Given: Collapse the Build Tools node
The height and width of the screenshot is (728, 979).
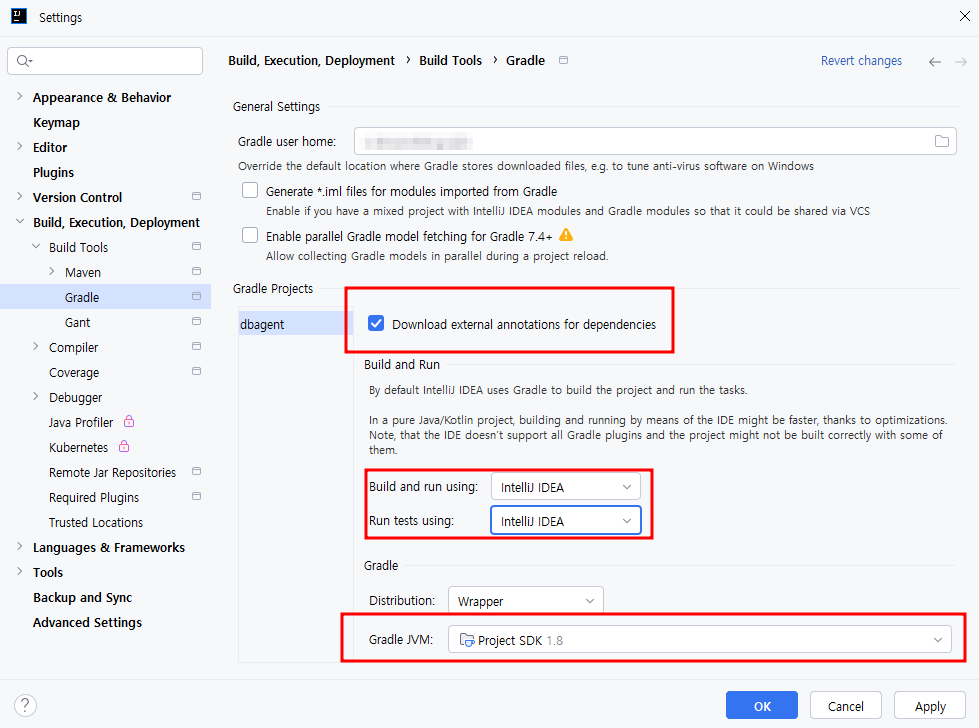Looking at the screenshot, I should coord(36,246).
